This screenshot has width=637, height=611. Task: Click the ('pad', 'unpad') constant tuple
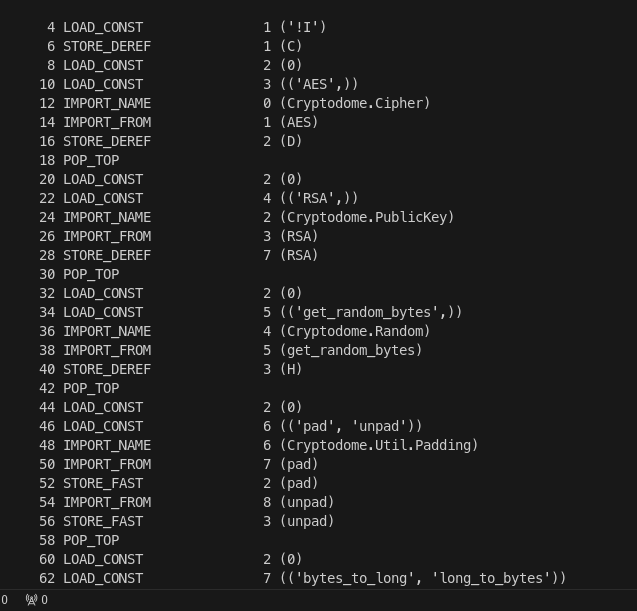tap(351, 426)
